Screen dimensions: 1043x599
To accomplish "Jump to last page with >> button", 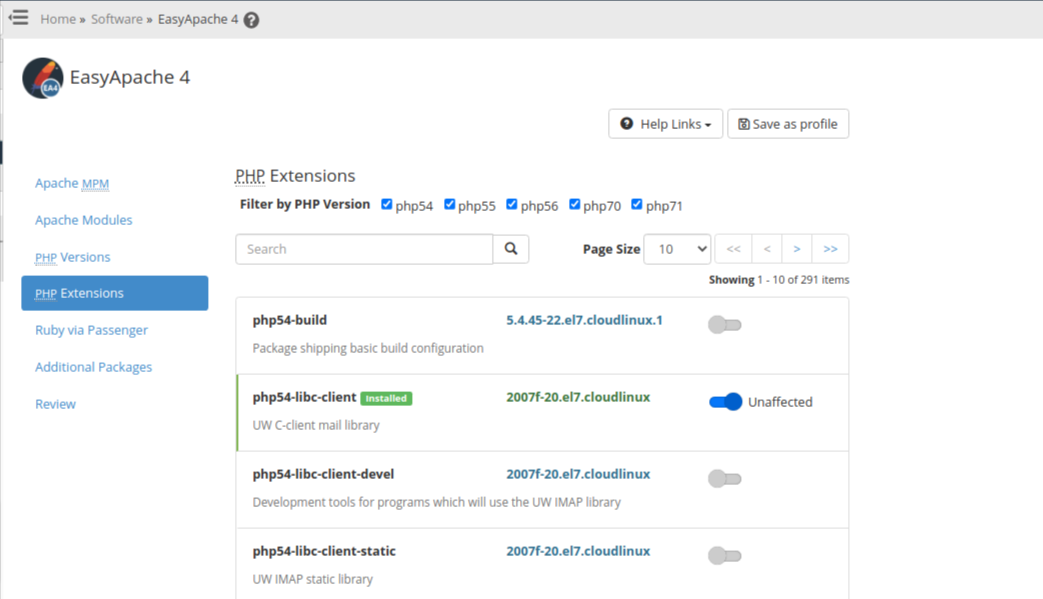I will [830, 249].
